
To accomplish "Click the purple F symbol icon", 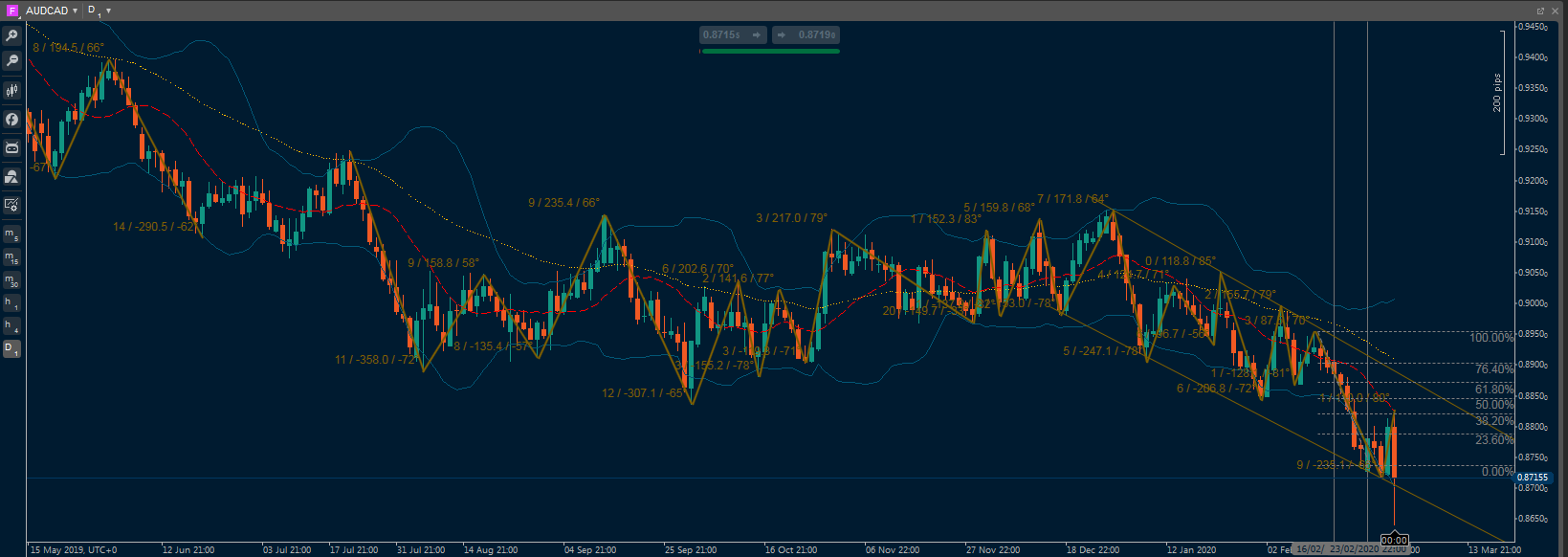I will point(12,11).
